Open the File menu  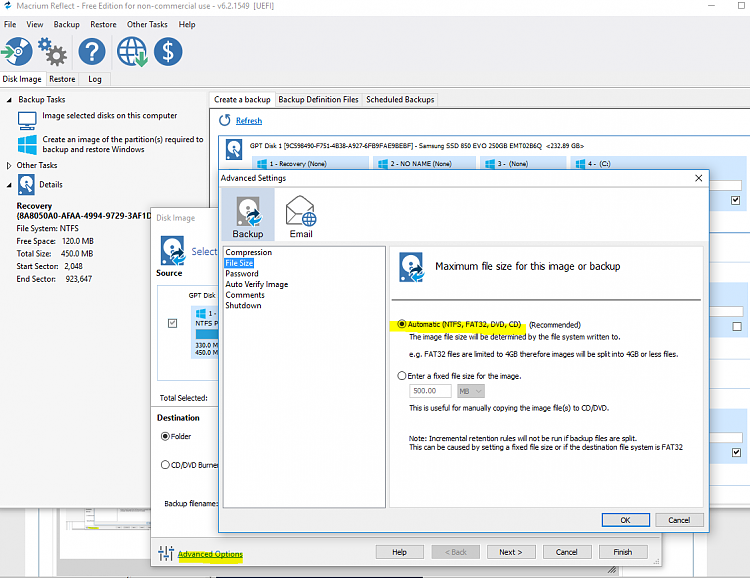[10, 24]
